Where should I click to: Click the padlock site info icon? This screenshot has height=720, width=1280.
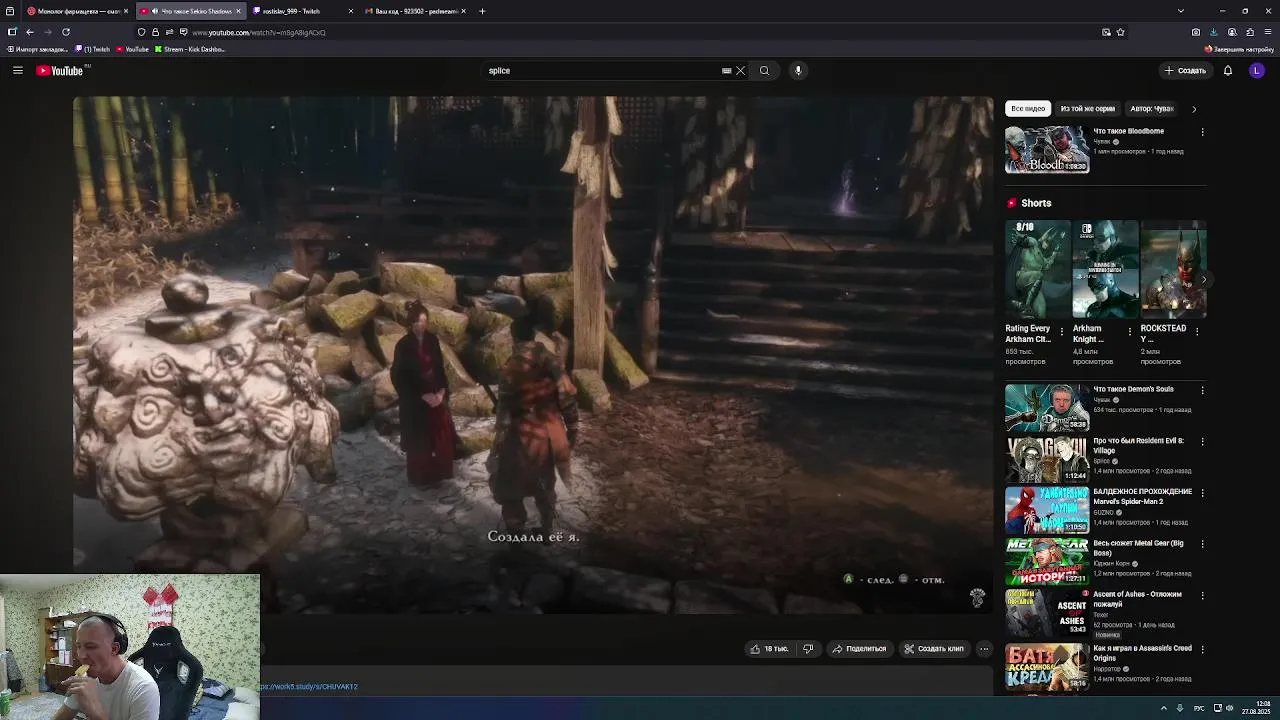click(x=155, y=32)
